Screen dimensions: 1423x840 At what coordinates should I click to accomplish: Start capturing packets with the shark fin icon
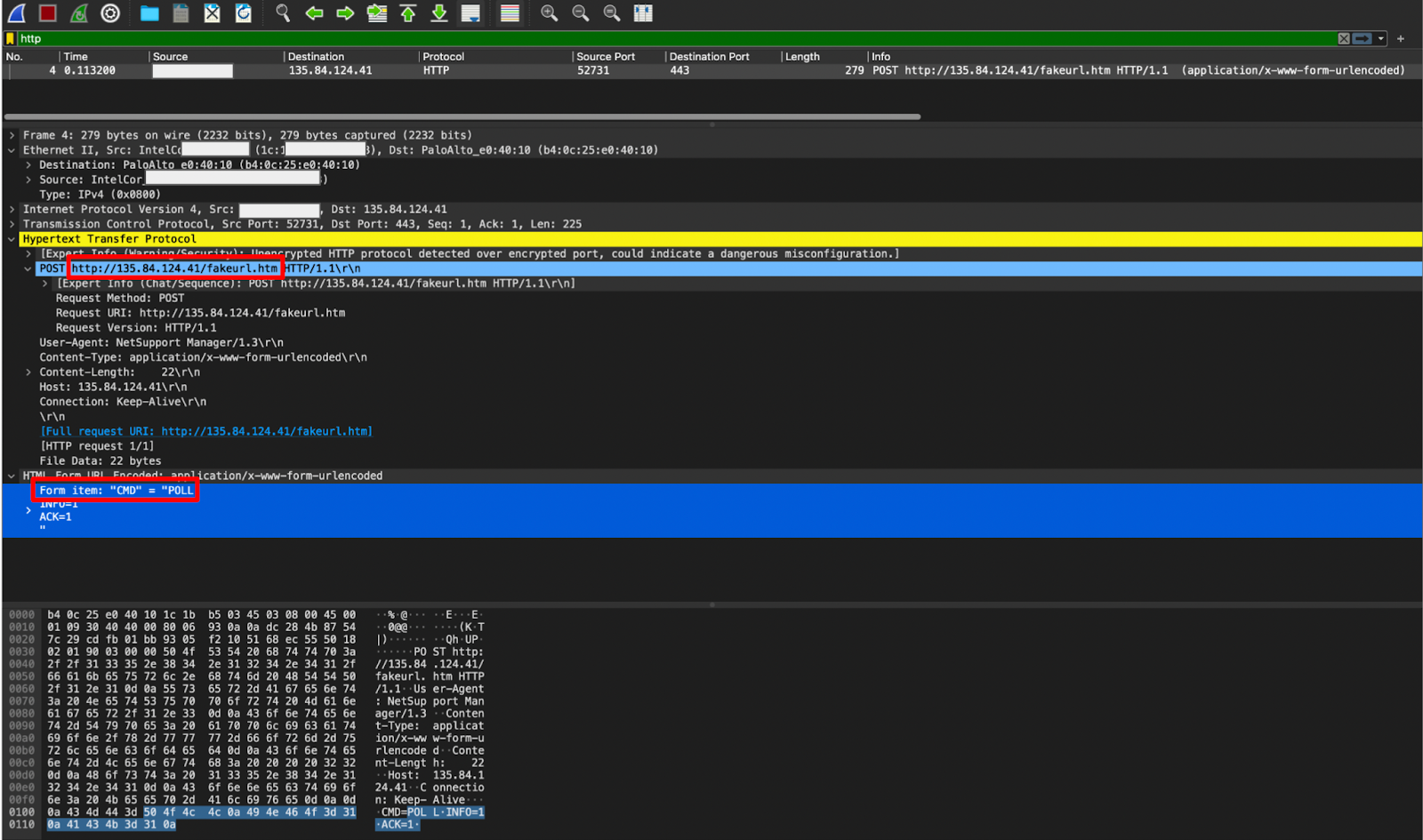coord(17,13)
